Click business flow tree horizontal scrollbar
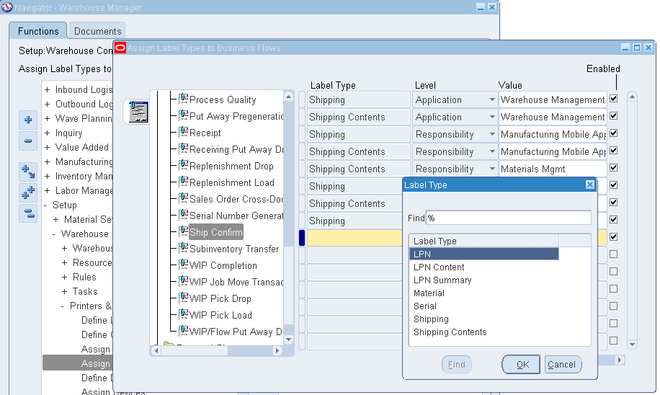Image resolution: width=660 pixels, height=395 pixels. click(x=194, y=350)
